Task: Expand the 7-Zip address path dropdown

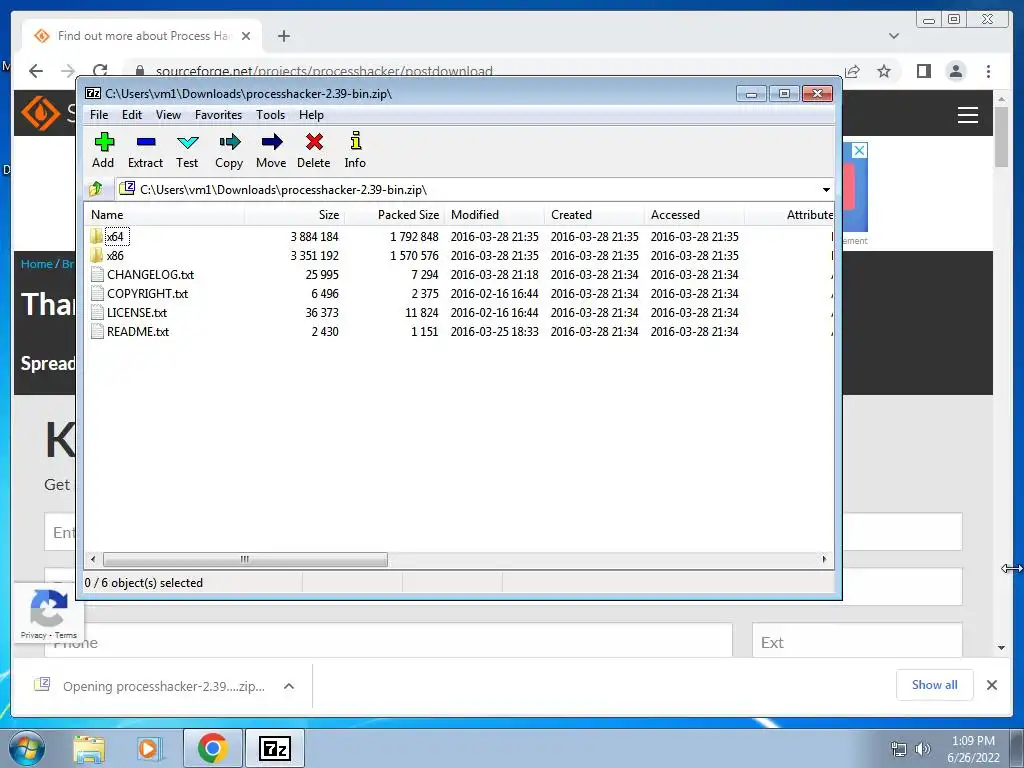Action: [826, 189]
